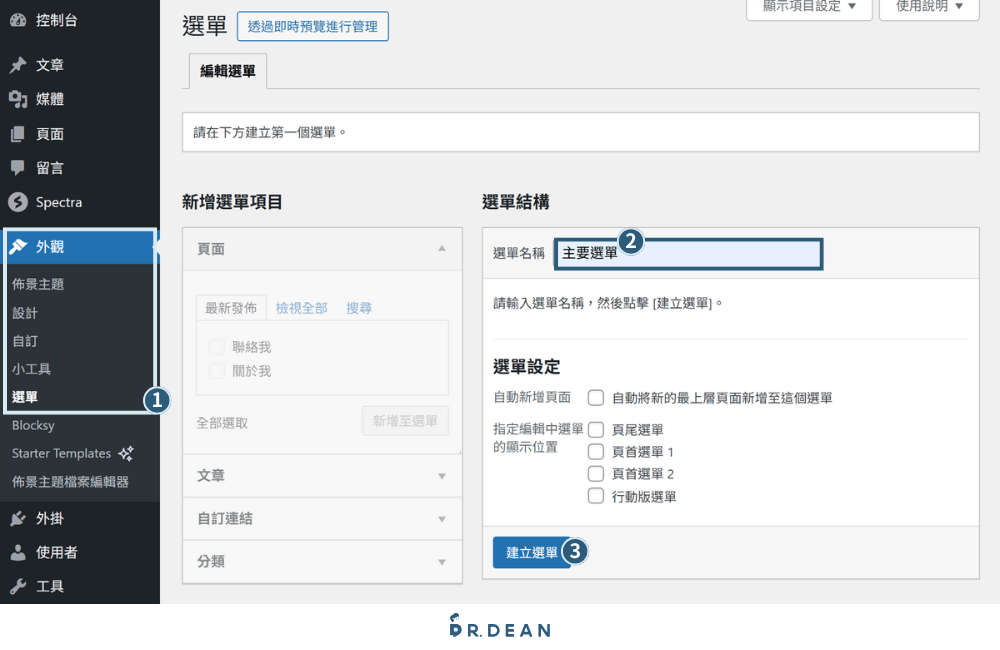Expand the 自訂連結 panel arrow
Image resolution: width=1000 pixels, height=650 pixels.
442,519
